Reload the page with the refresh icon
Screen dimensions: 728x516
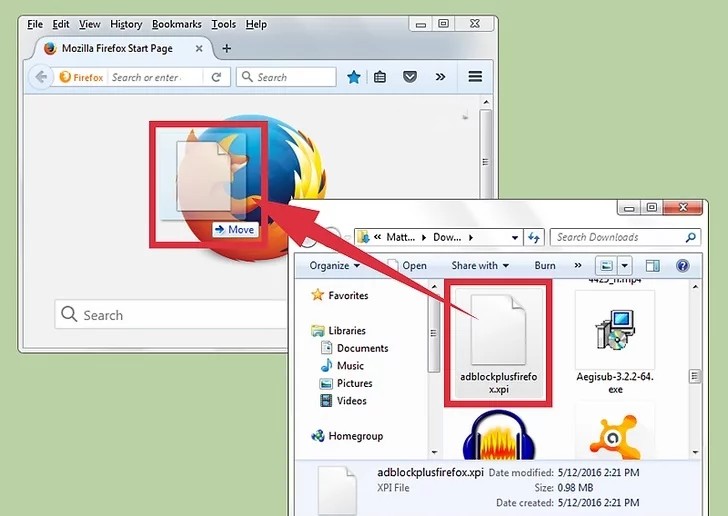(216, 77)
